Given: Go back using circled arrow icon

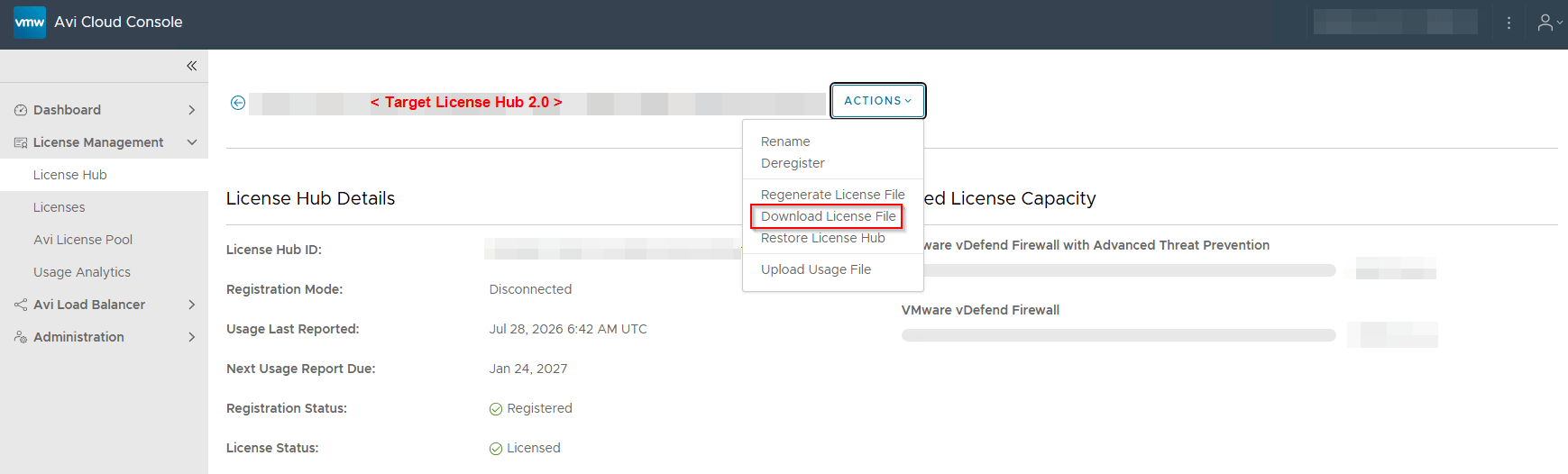Looking at the screenshot, I should tap(238, 103).
